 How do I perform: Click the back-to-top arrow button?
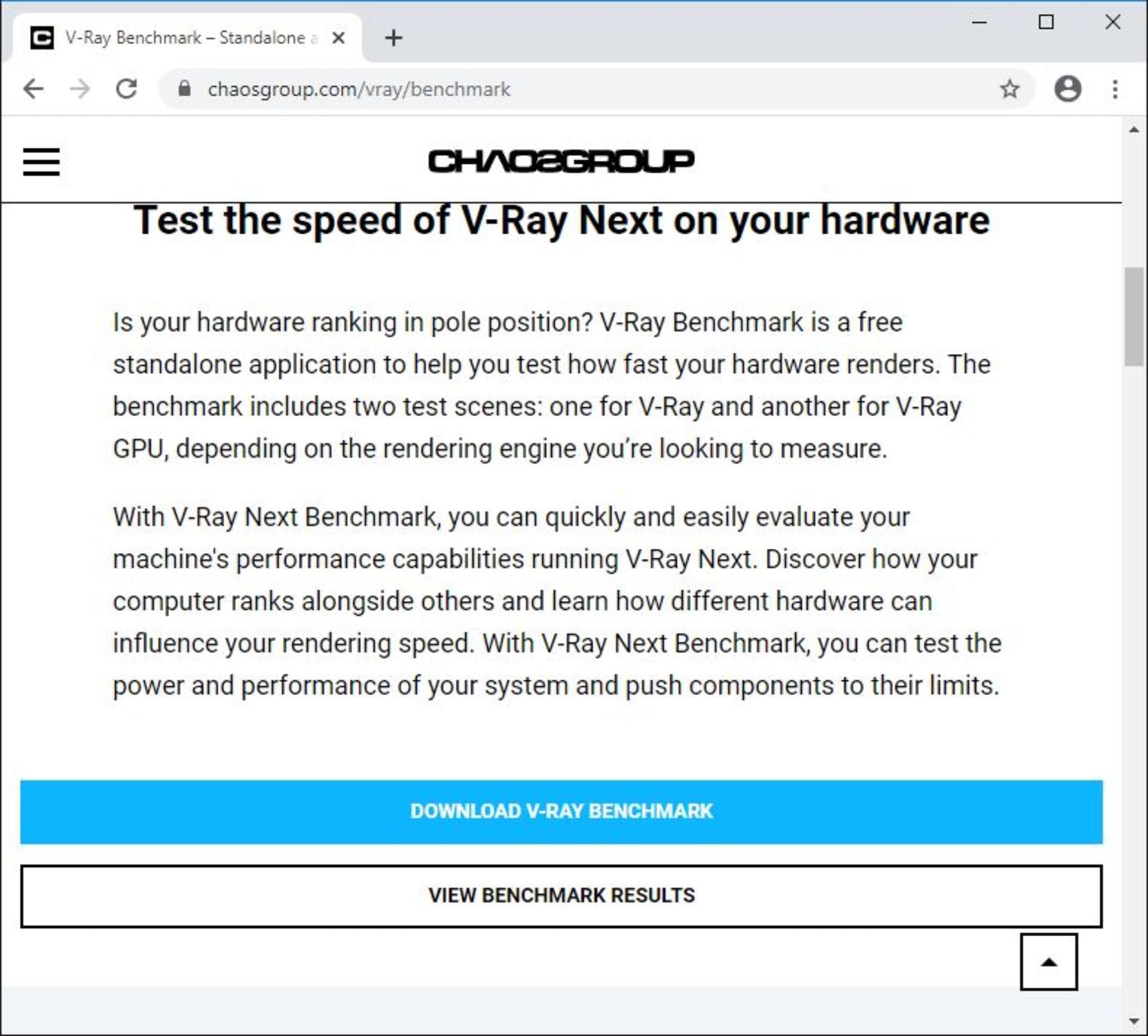1049,962
